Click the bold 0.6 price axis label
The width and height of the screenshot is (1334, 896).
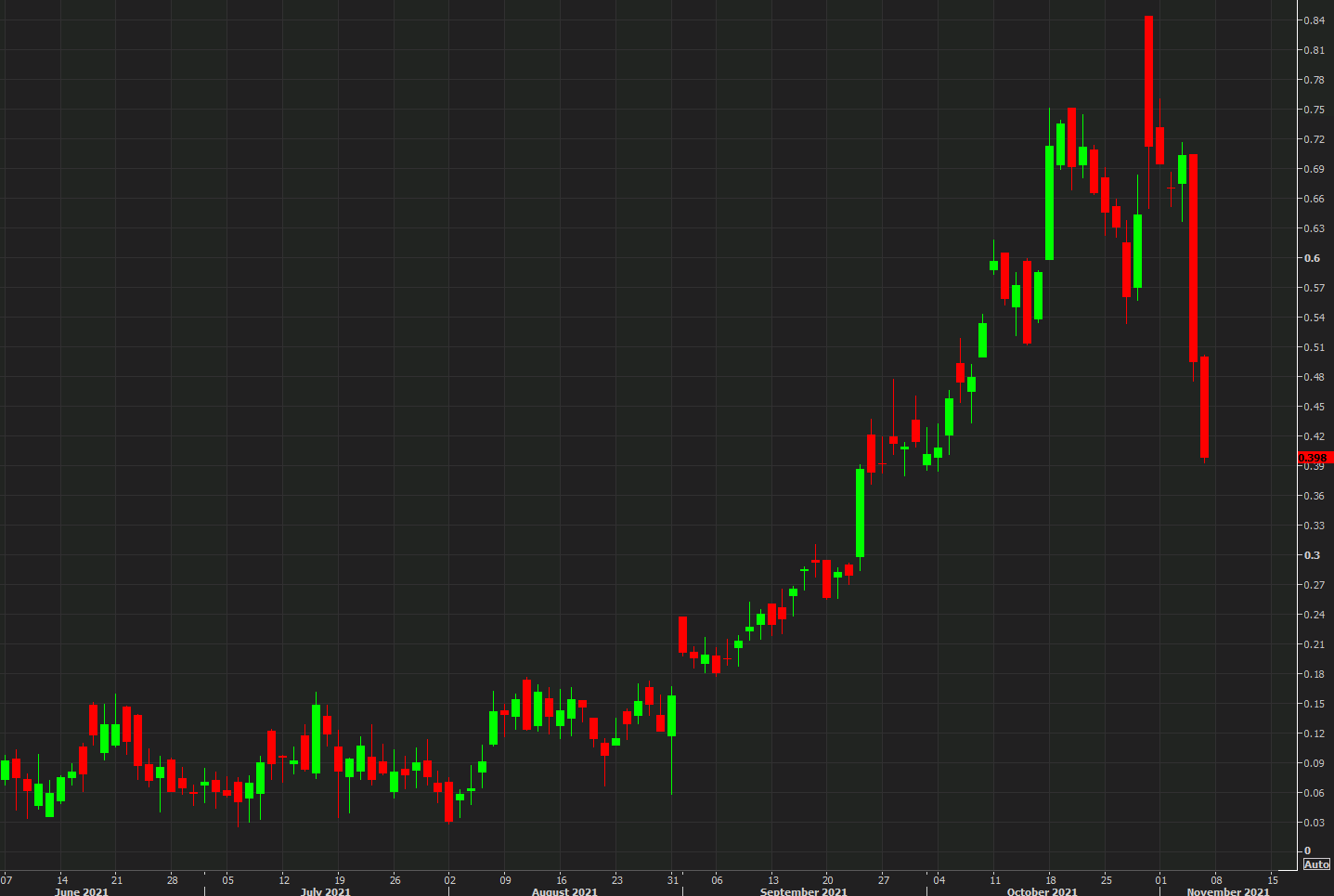coord(1312,258)
